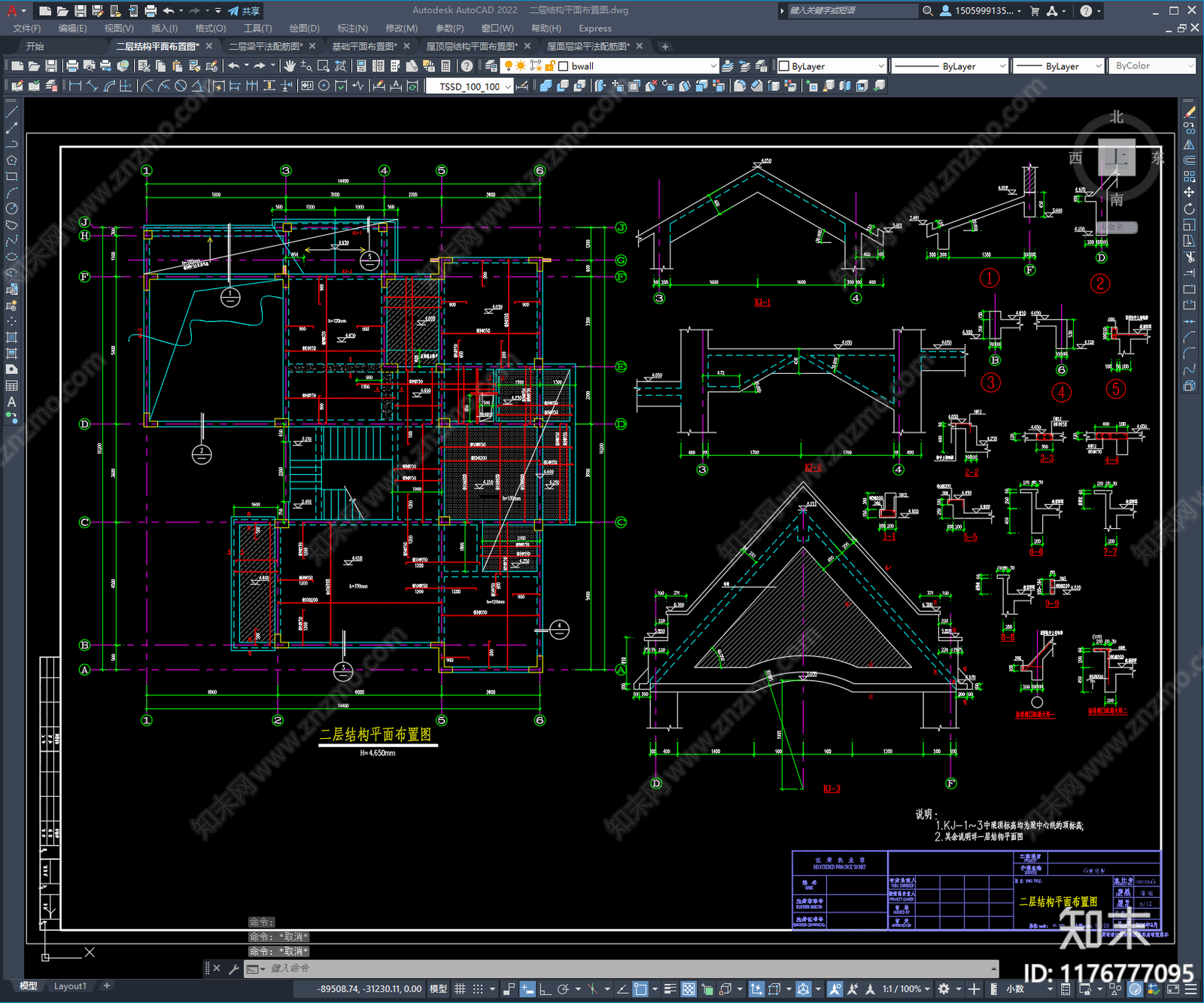Click the white bwall layer color swatch
This screenshot has width=1204, height=1003.
click(x=563, y=66)
